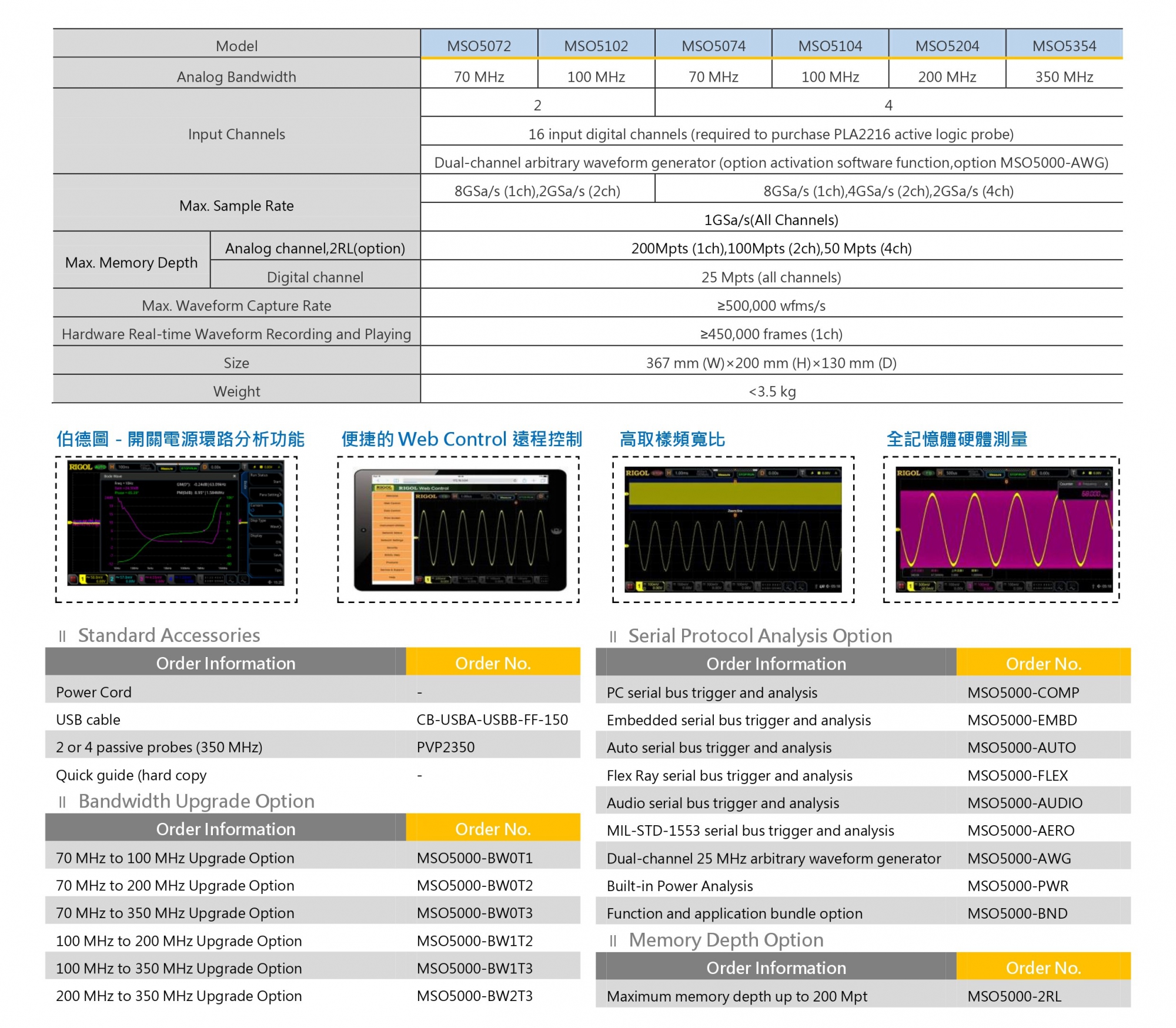Select the MSO5074 model column header

pos(713,45)
